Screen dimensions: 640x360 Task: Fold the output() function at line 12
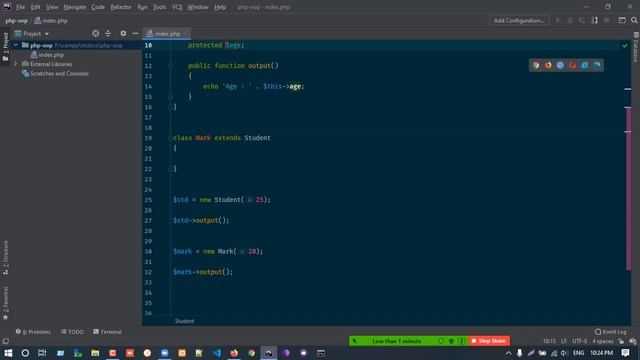pos(171,66)
